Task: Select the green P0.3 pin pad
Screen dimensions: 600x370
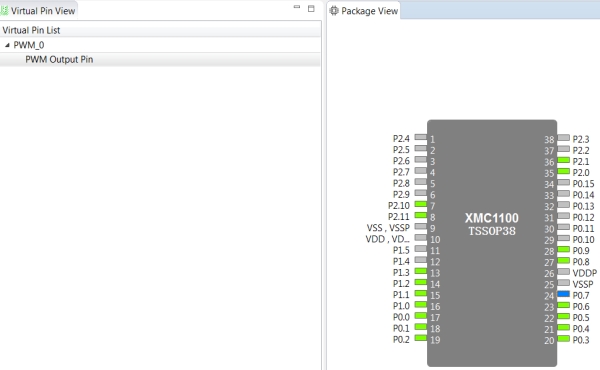Action: pyautogui.click(x=563, y=339)
